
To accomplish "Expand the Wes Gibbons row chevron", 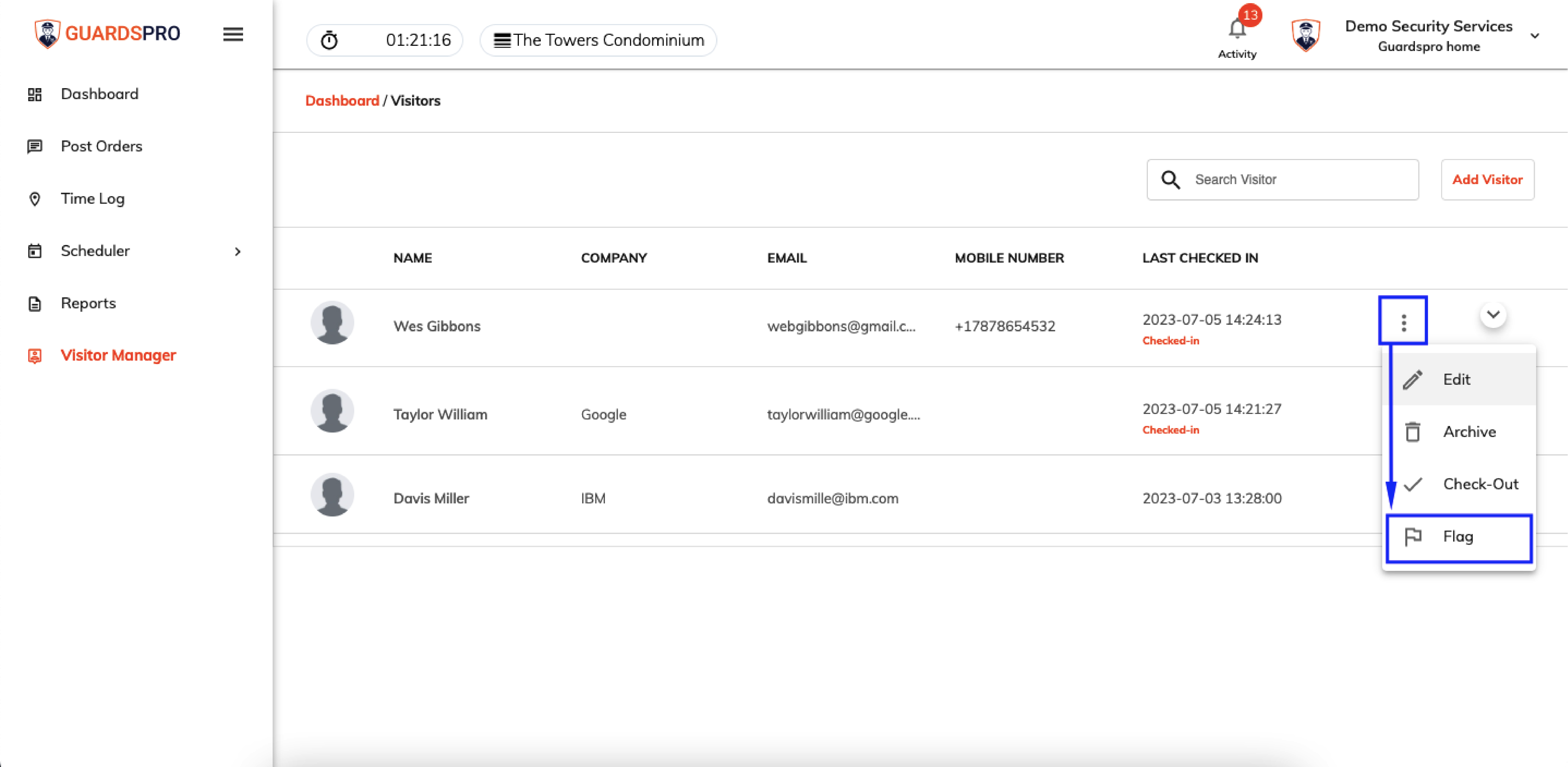I will coord(1493,315).
